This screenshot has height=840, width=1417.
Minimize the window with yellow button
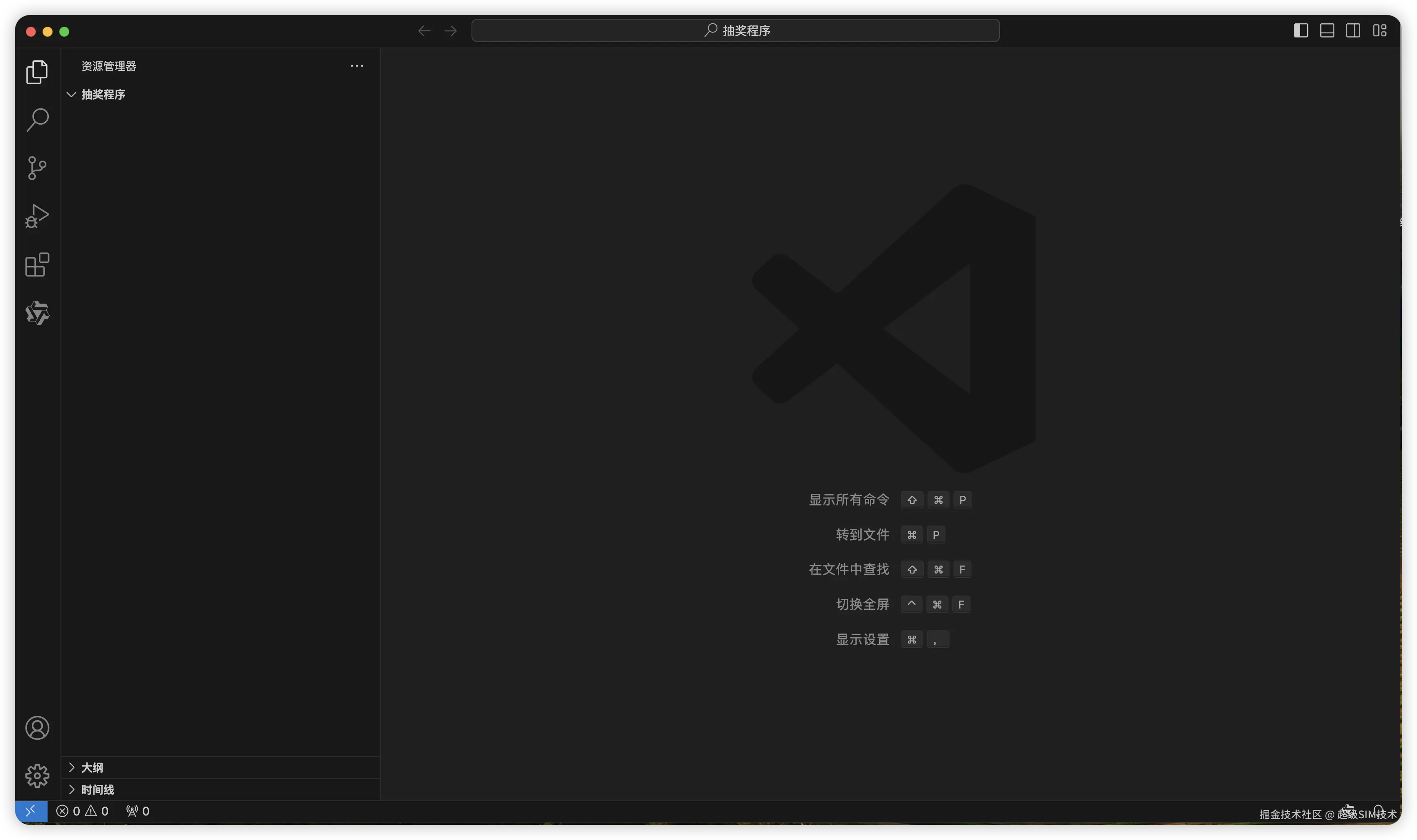click(48, 32)
